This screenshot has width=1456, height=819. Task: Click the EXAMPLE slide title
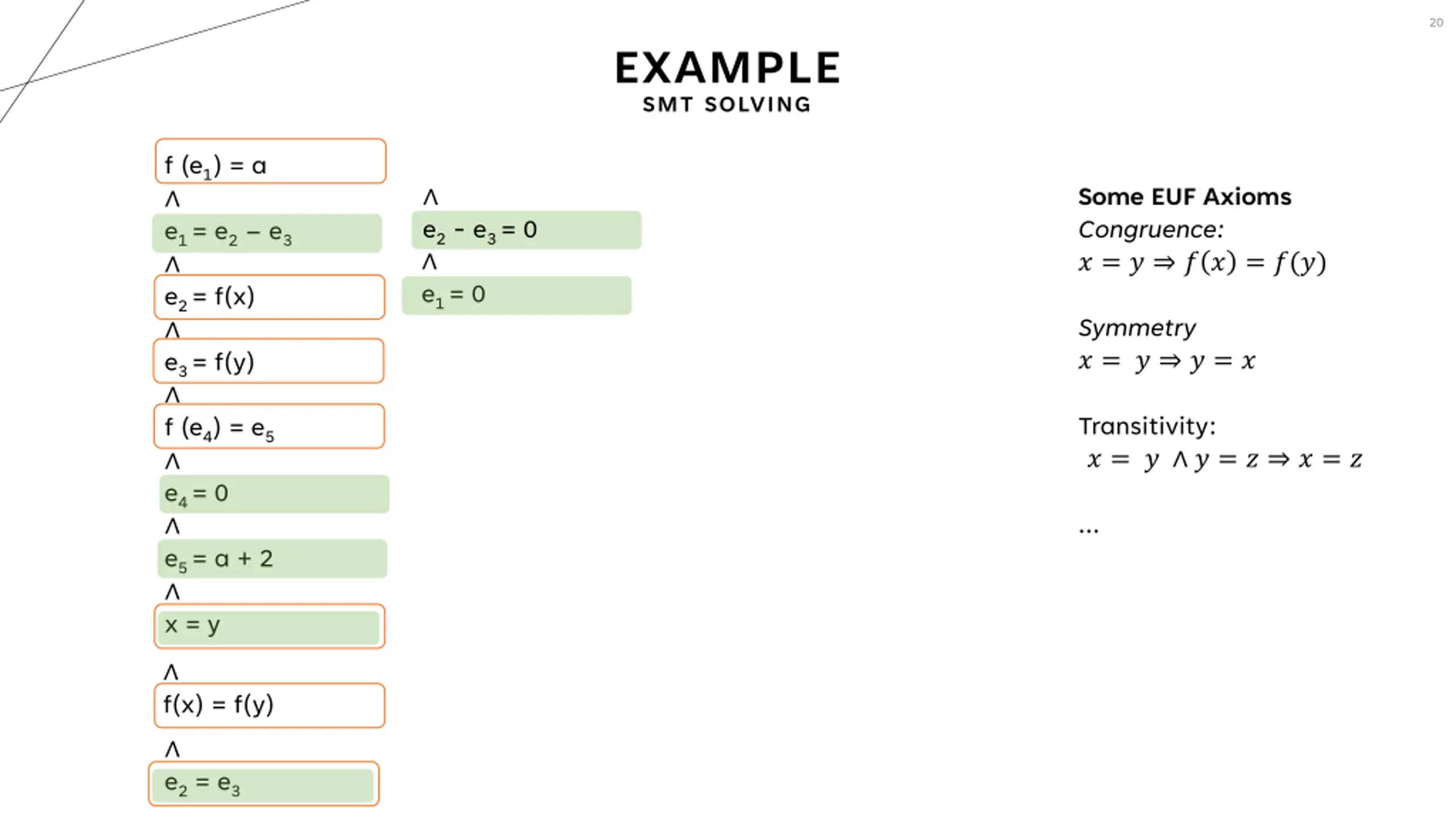point(727,68)
